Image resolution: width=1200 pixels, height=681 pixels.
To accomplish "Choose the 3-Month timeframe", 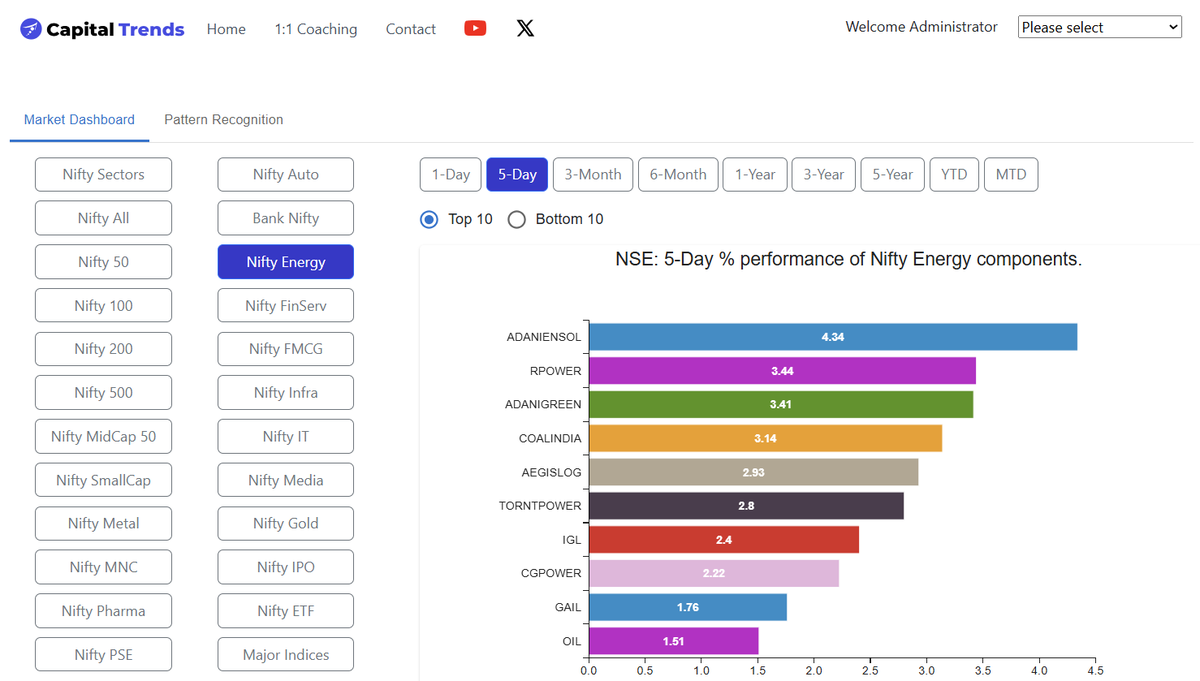I will (593, 174).
